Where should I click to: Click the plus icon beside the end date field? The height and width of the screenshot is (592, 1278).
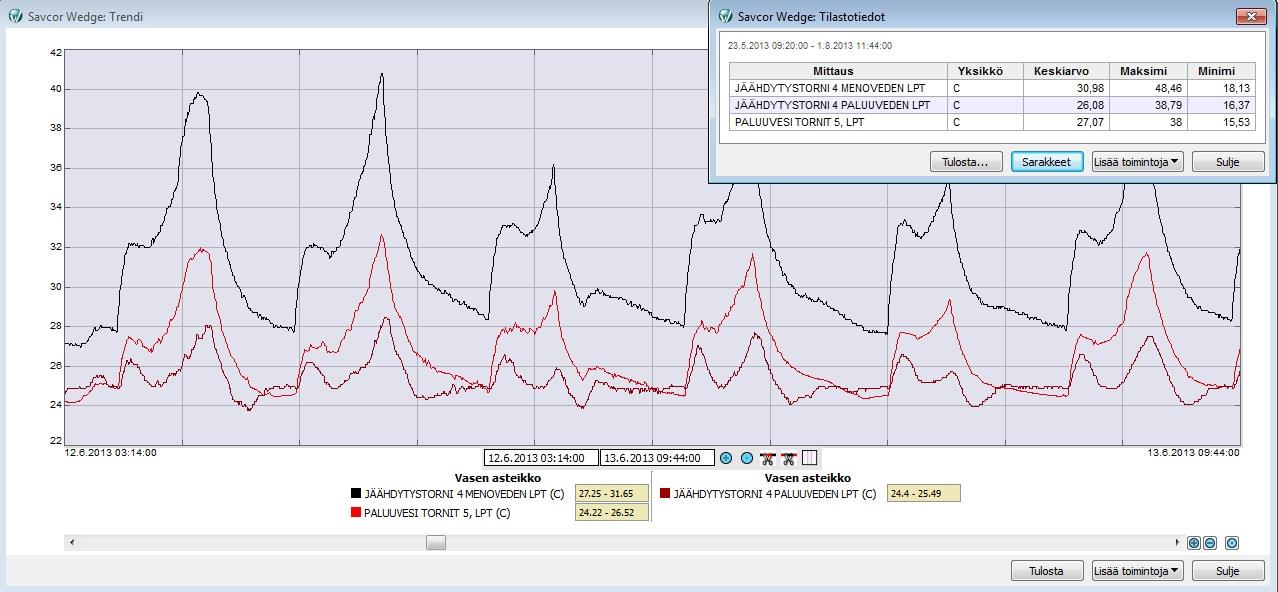click(x=726, y=458)
